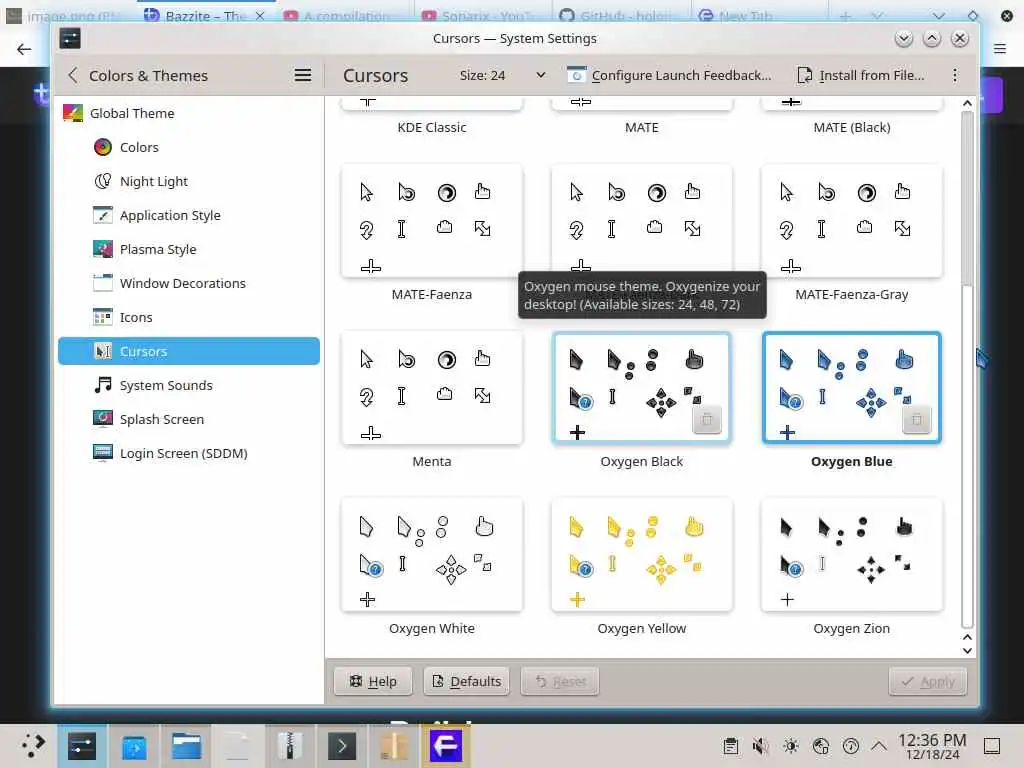Click scrollbar down arrow at bottom
1024x768 pixels.
(x=967, y=650)
